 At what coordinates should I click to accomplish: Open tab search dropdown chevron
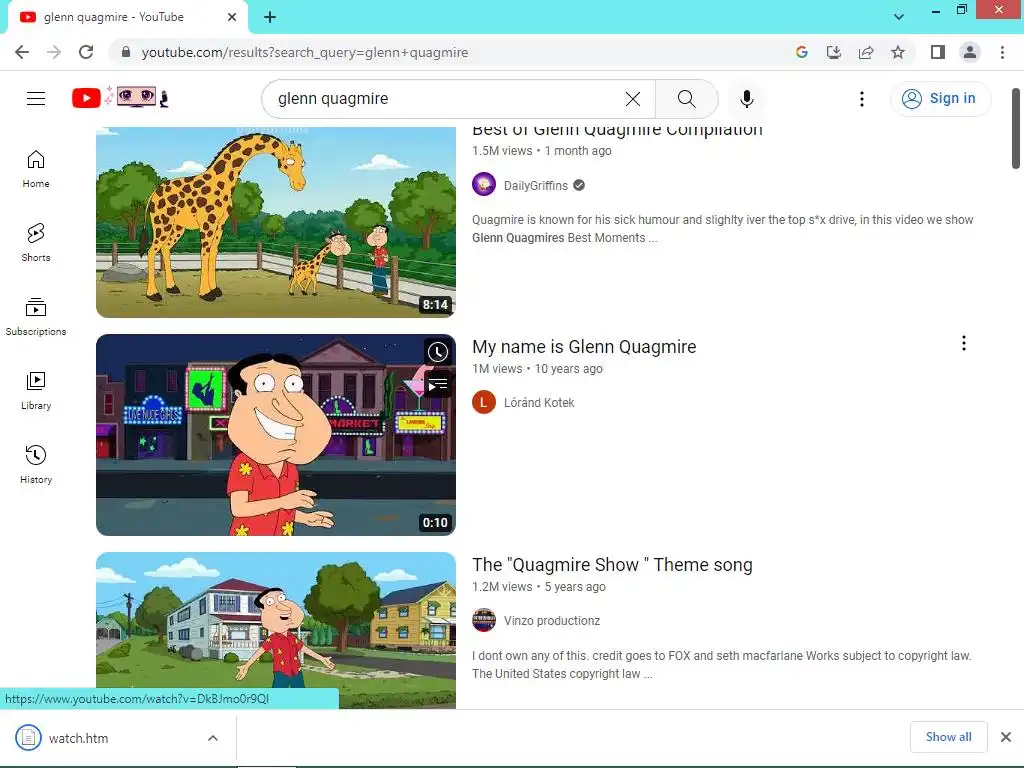pyautogui.click(x=899, y=17)
